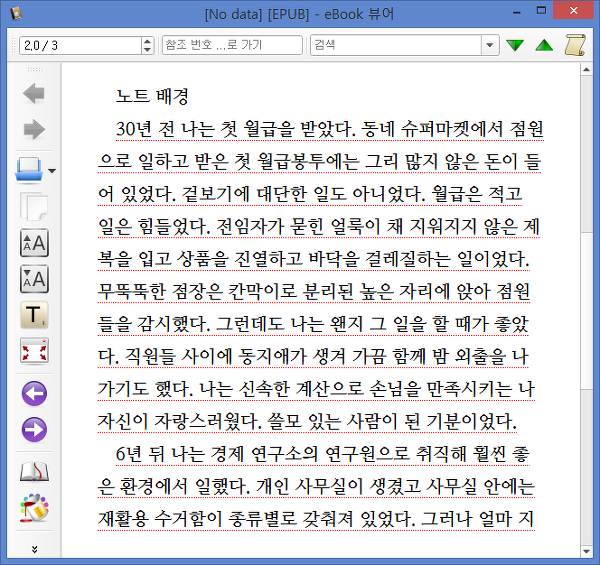The image size is (600, 565).
Task: Increase font size with the larger-A icon
Action: pos(34,243)
